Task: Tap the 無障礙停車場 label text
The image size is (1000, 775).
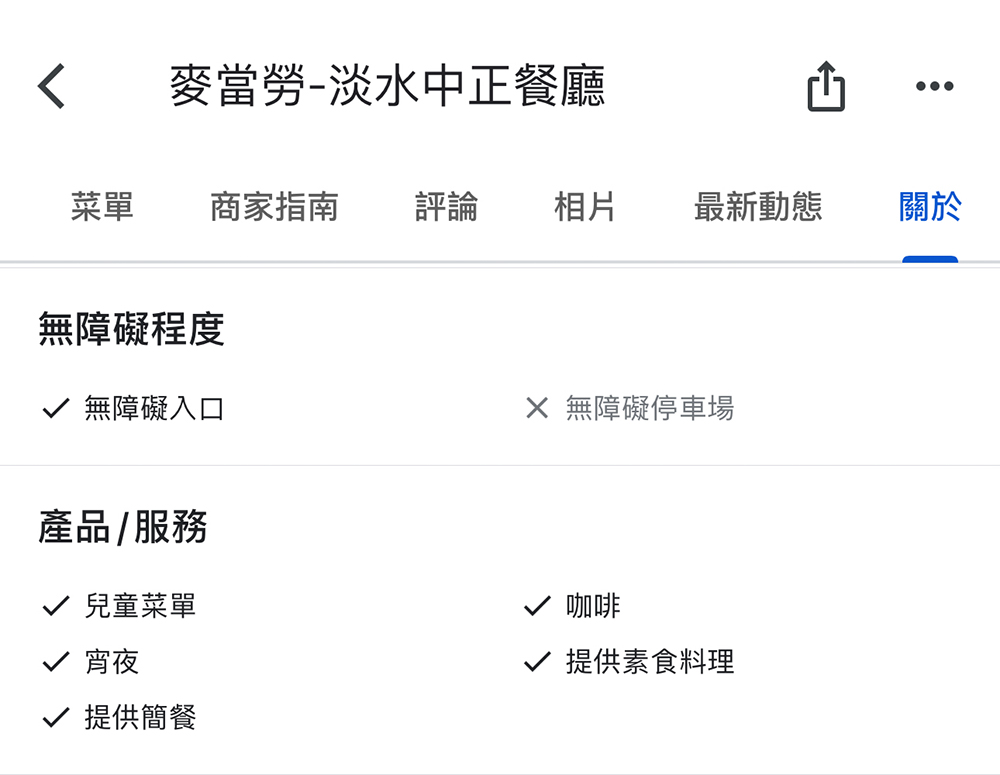Action: 650,408
